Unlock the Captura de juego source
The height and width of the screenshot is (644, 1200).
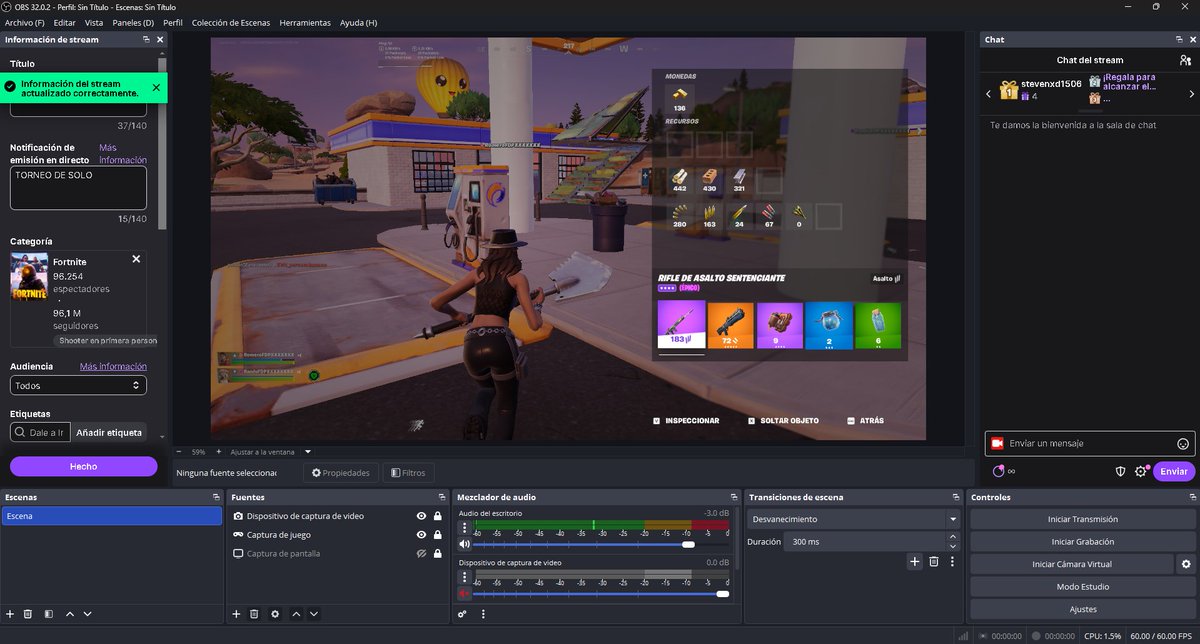438,535
